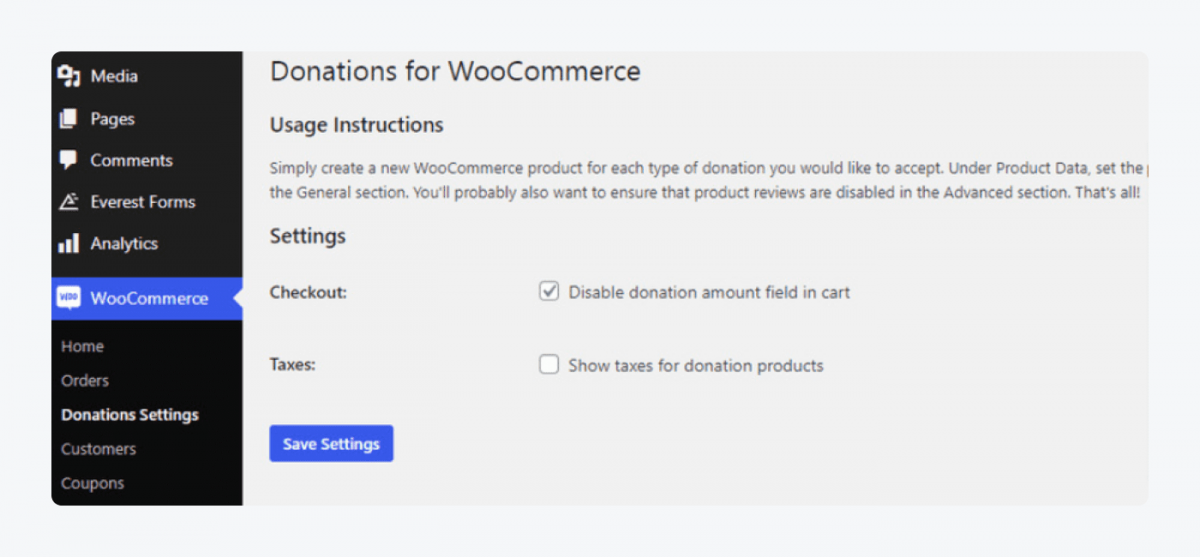Collapse the WooCommerce menu arrow
Viewport: 1200px width, 557px height.
pyautogui.click(x=236, y=298)
